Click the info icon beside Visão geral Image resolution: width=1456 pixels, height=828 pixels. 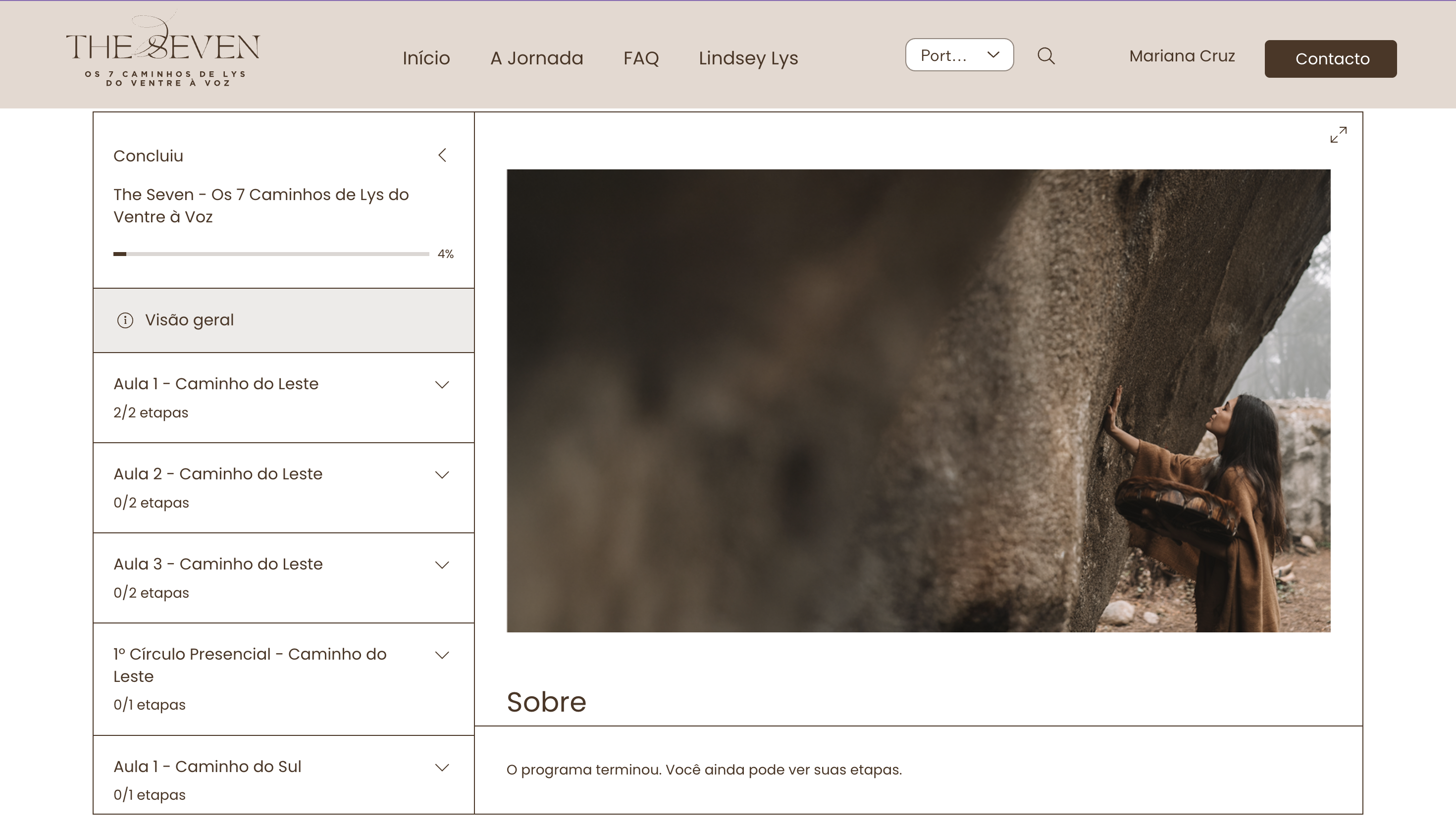click(x=125, y=320)
